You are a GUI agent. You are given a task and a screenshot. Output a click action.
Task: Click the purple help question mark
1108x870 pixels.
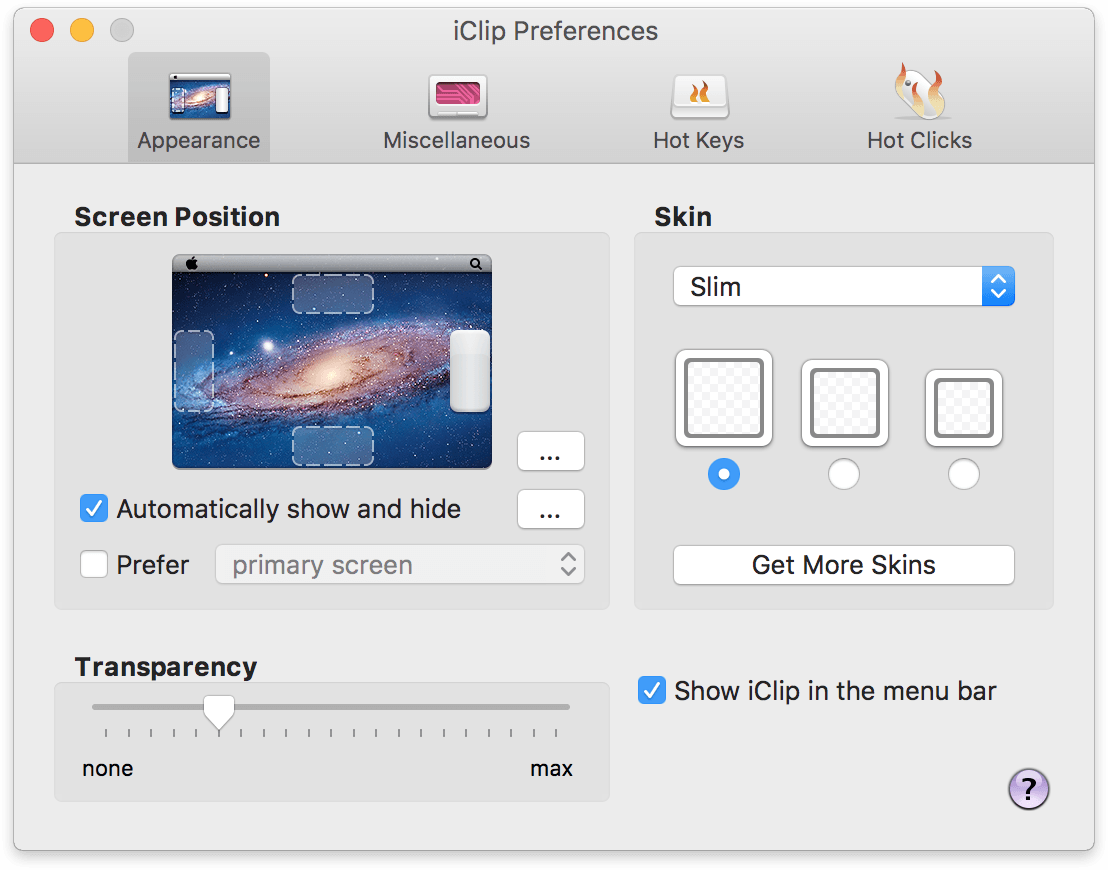[1028, 789]
